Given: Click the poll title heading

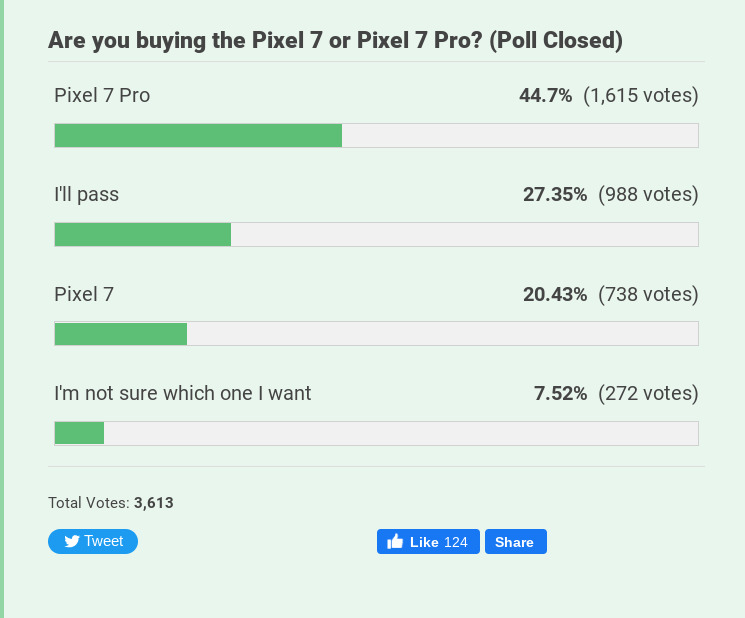Looking at the screenshot, I should tap(336, 41).
